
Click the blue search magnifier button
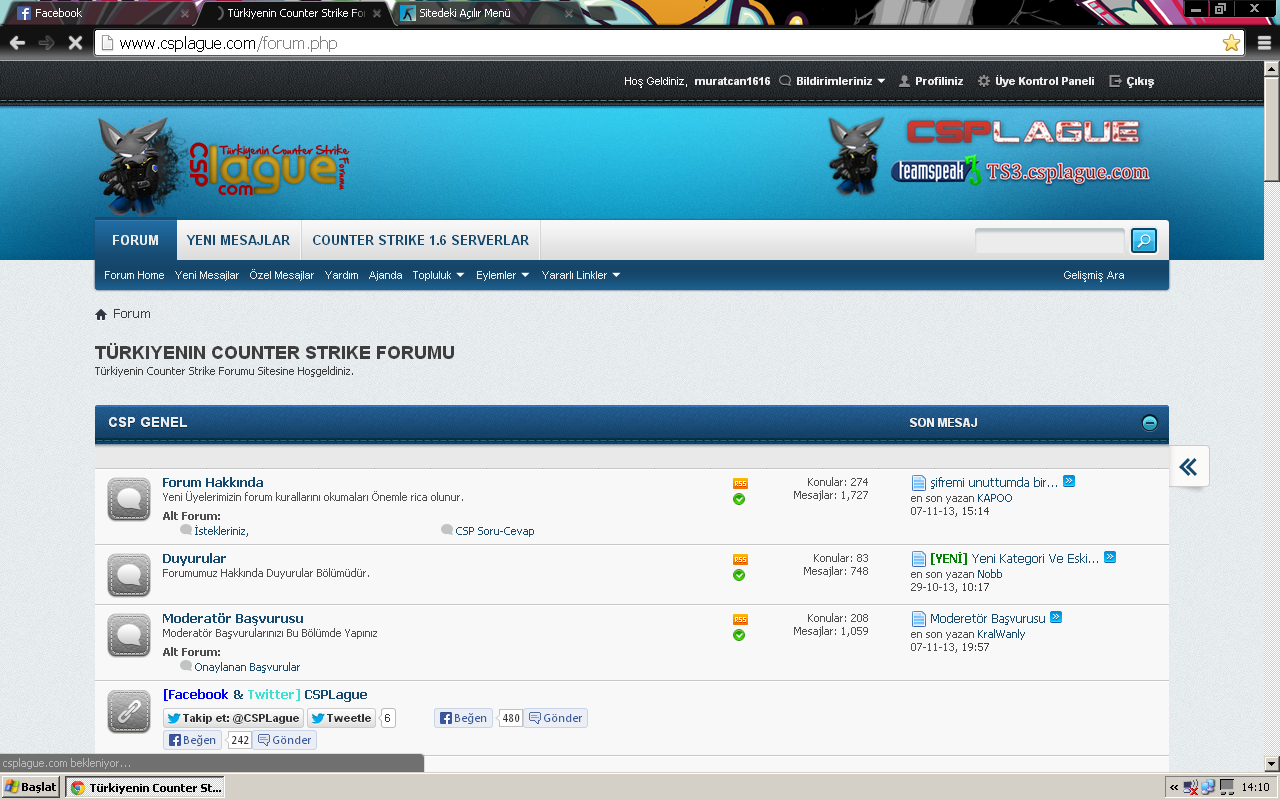[1143, 240]
